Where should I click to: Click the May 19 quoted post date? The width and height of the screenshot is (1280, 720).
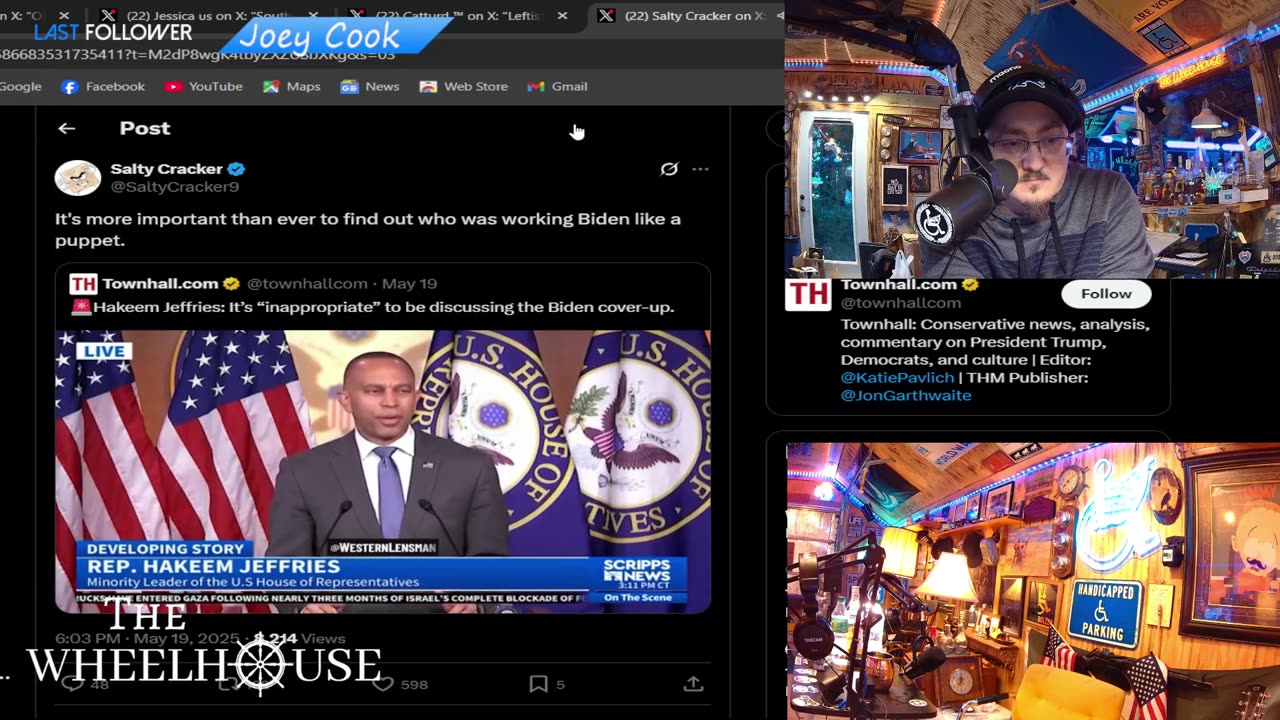tap(409, 284)
